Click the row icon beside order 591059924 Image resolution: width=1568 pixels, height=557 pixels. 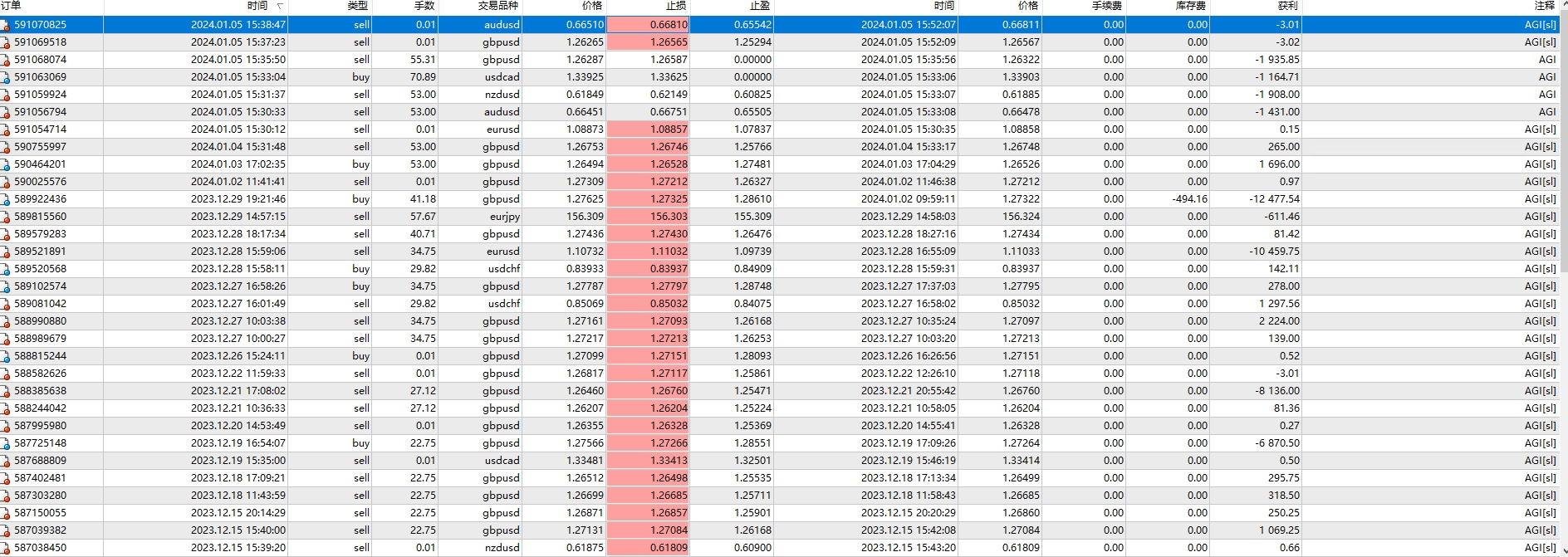[x=6, y=95]
